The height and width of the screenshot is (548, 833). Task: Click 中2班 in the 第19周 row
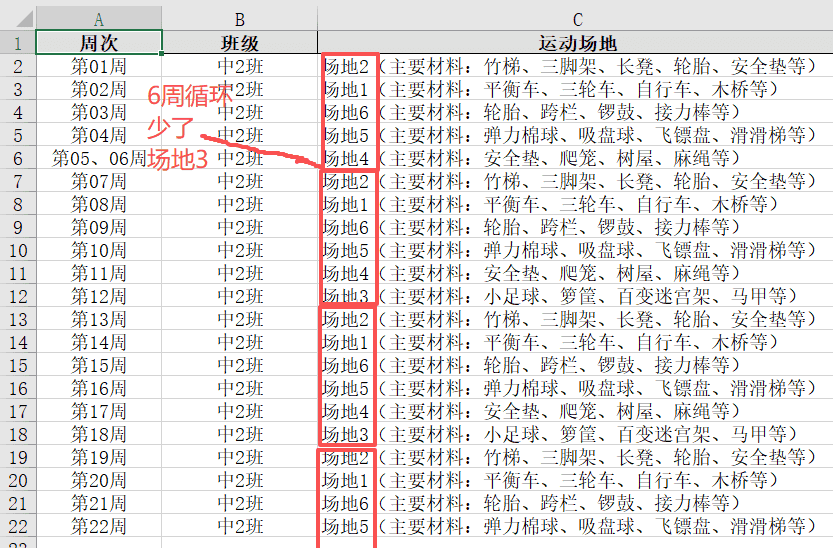click(240, 457)
